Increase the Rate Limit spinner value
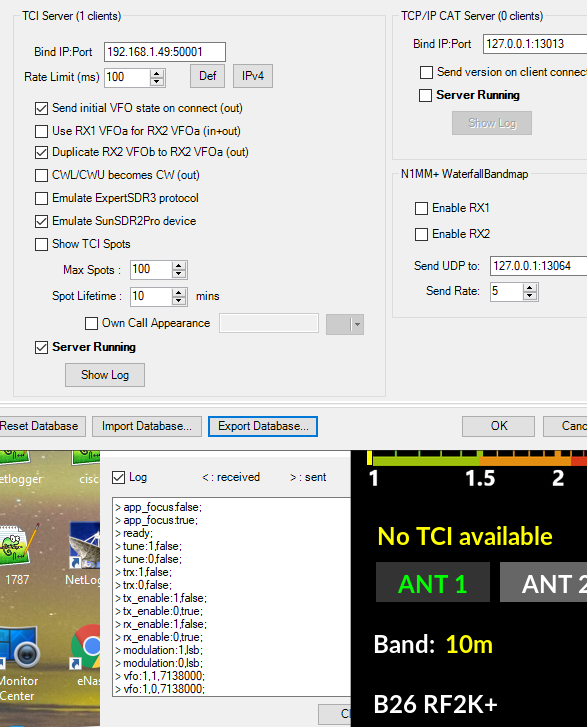The image size is (587, 727). [x=157, y=74]
